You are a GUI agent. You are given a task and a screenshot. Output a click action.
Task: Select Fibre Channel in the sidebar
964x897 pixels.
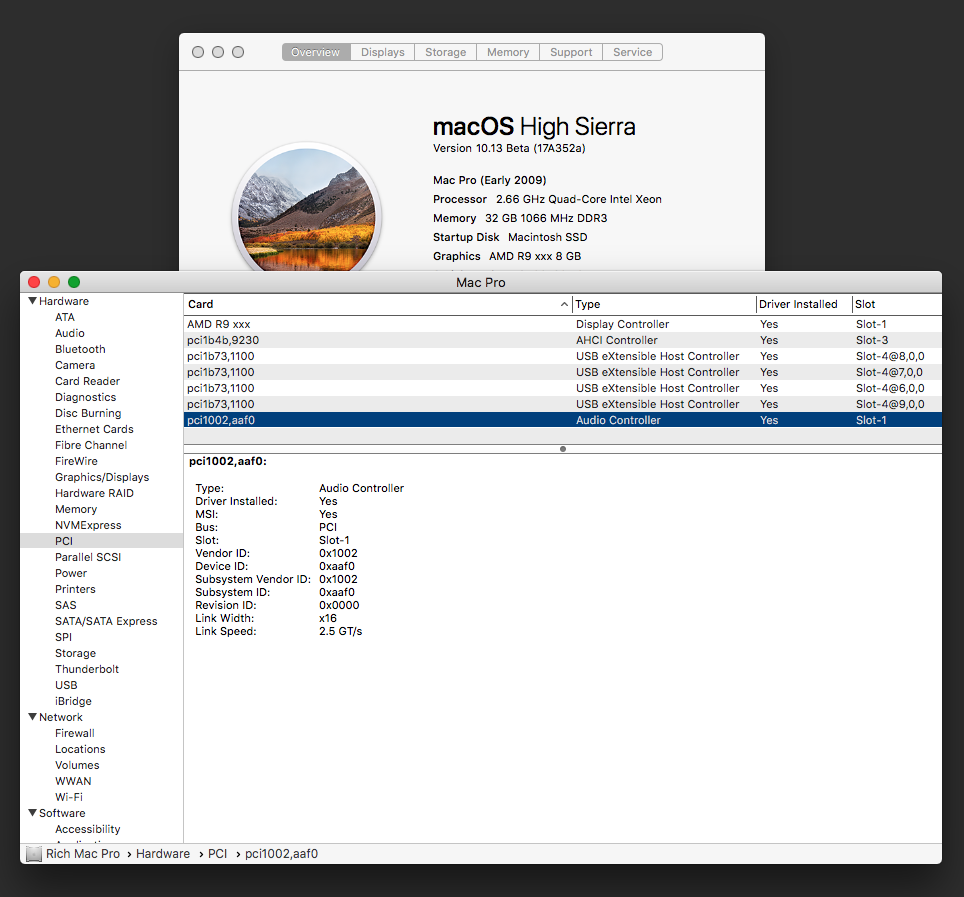91,445
